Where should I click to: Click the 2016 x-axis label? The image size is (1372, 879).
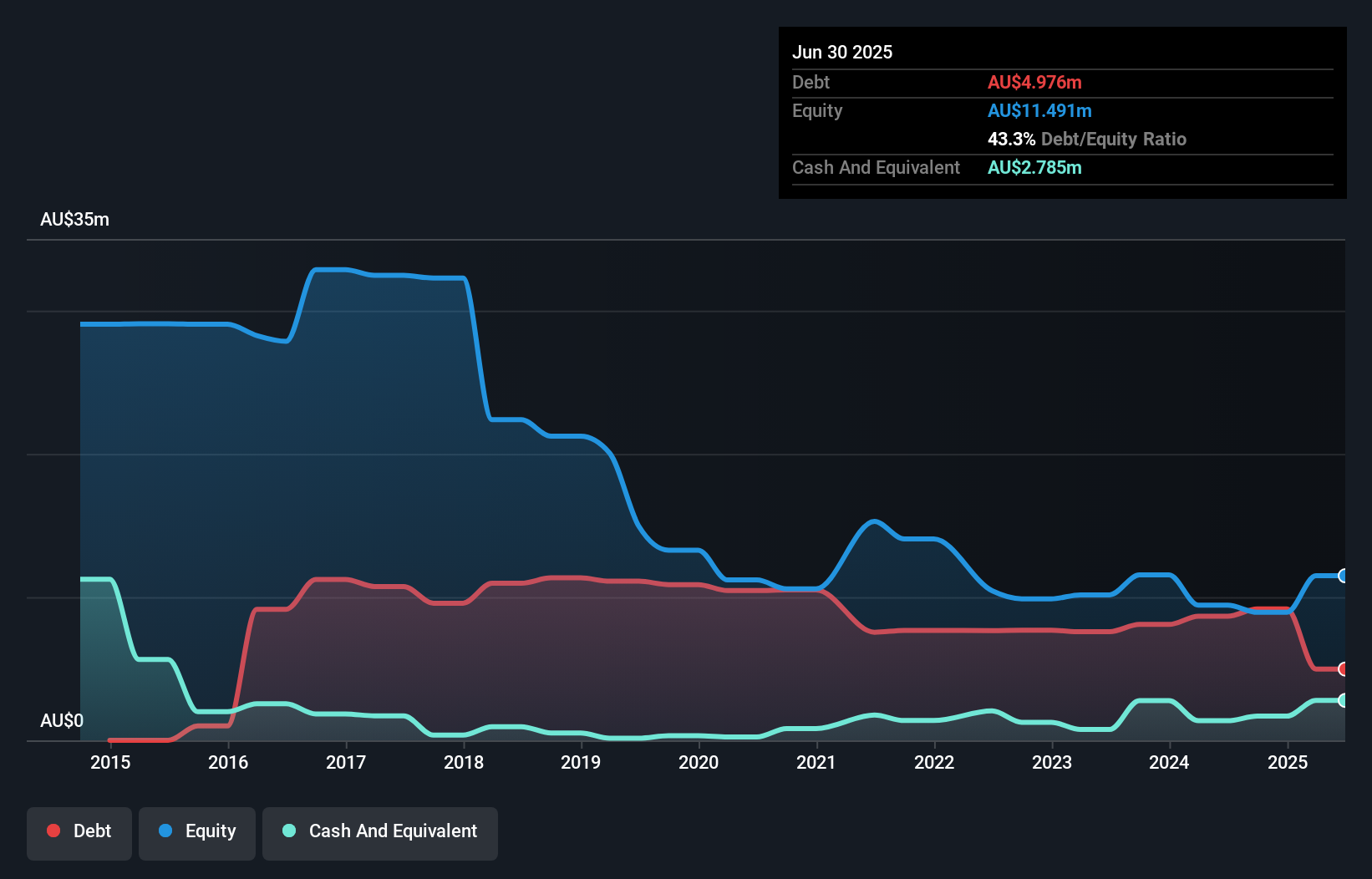click(228, 762)
